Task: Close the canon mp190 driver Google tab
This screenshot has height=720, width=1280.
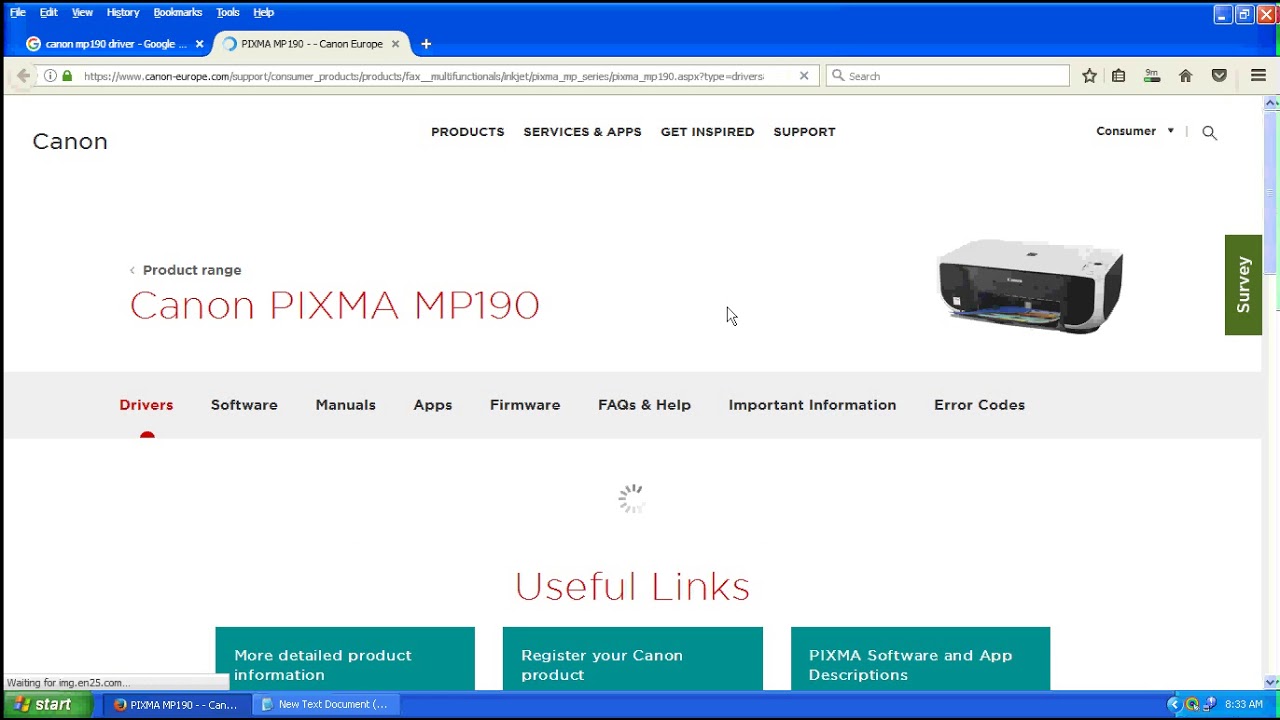Action: [199, 44]
